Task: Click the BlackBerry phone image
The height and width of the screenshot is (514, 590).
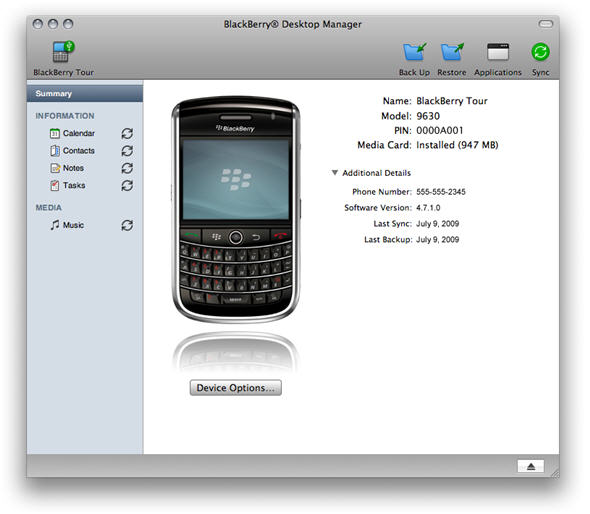Action: click(x=236, y=209)
